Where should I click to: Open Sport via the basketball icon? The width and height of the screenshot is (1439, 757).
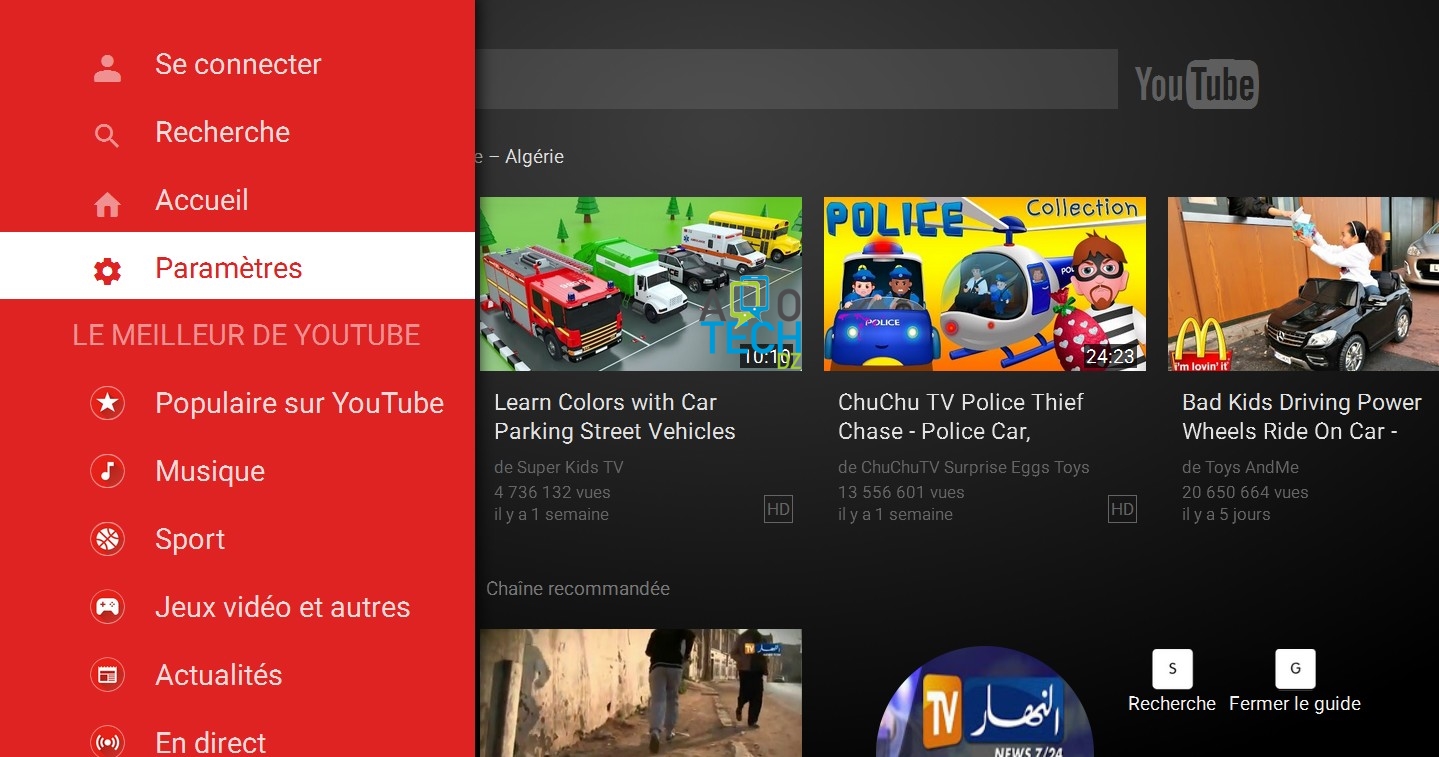coord(106,539)
